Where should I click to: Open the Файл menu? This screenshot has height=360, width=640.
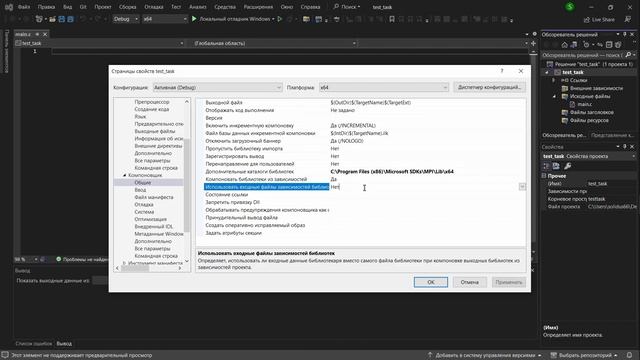click(x=24, y=7)
